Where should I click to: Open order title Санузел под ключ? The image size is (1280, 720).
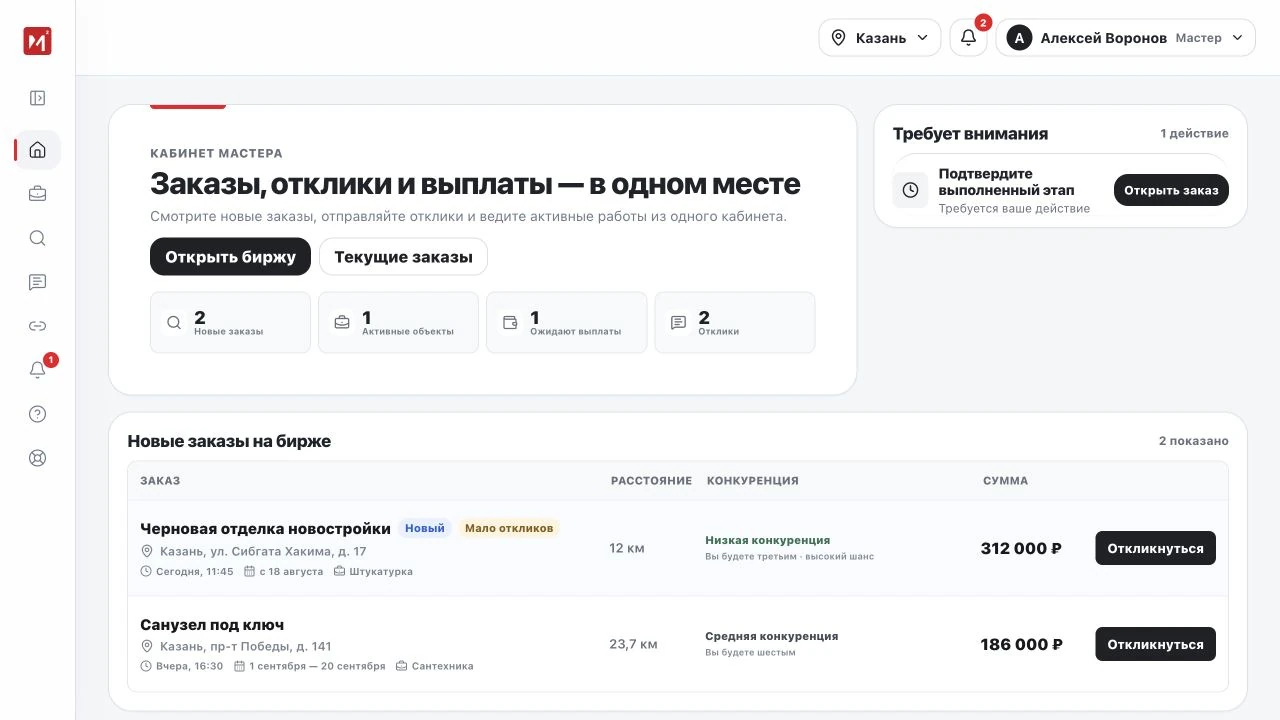coord(212,625)
